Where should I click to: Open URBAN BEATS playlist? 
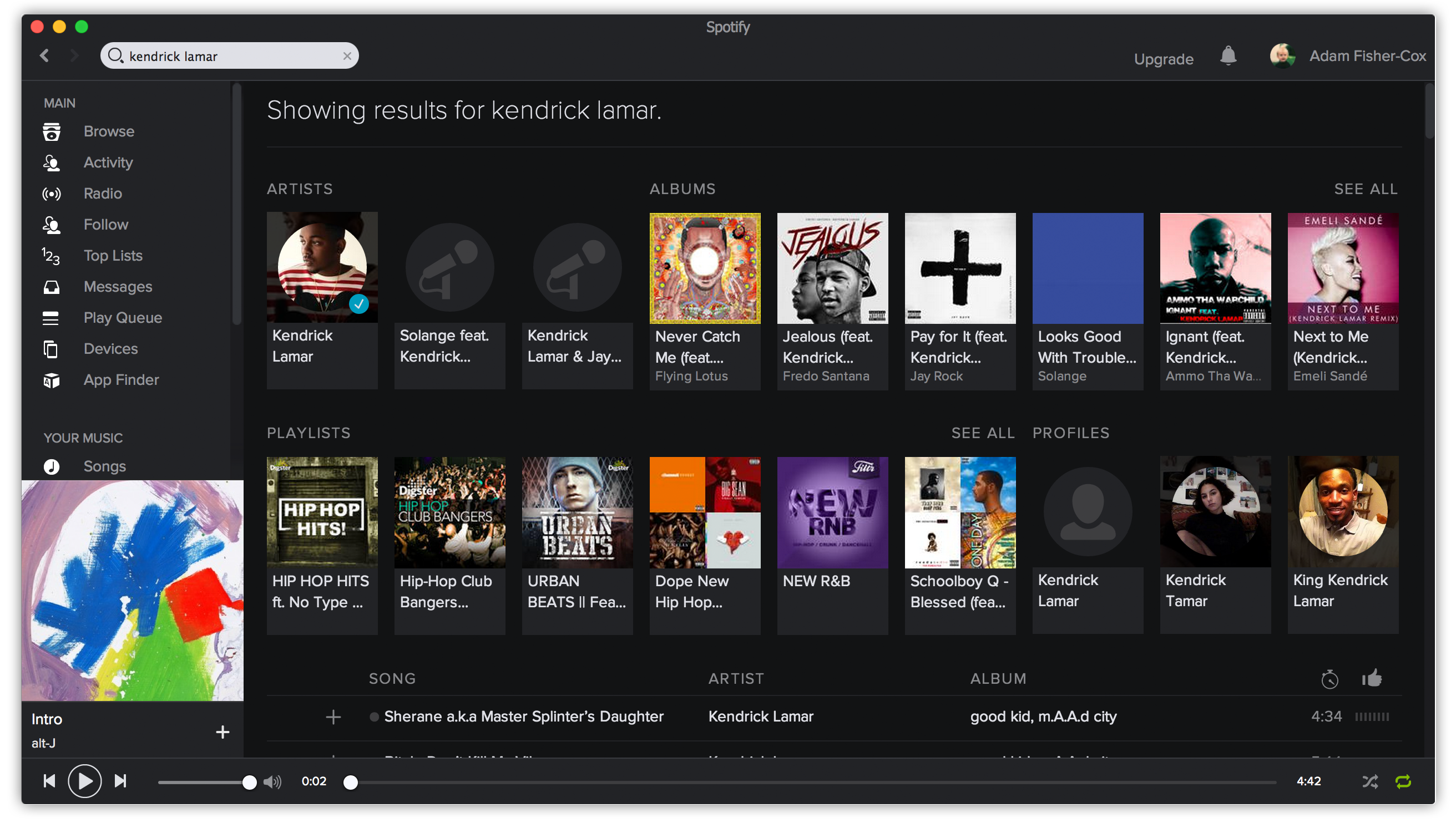point(577,546)
